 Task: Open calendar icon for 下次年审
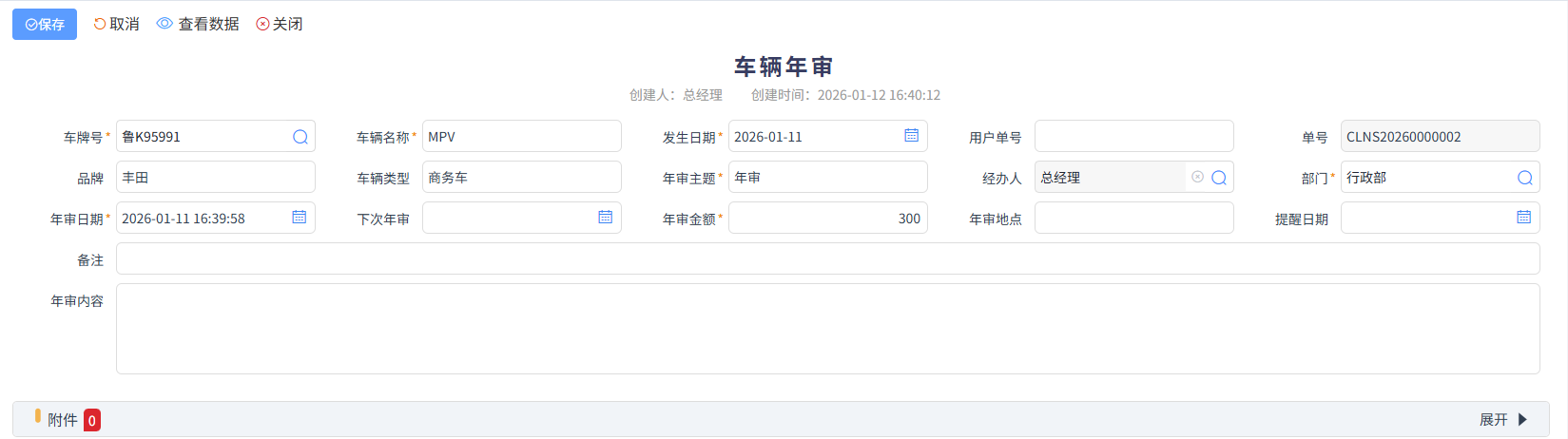pos(605,218)
